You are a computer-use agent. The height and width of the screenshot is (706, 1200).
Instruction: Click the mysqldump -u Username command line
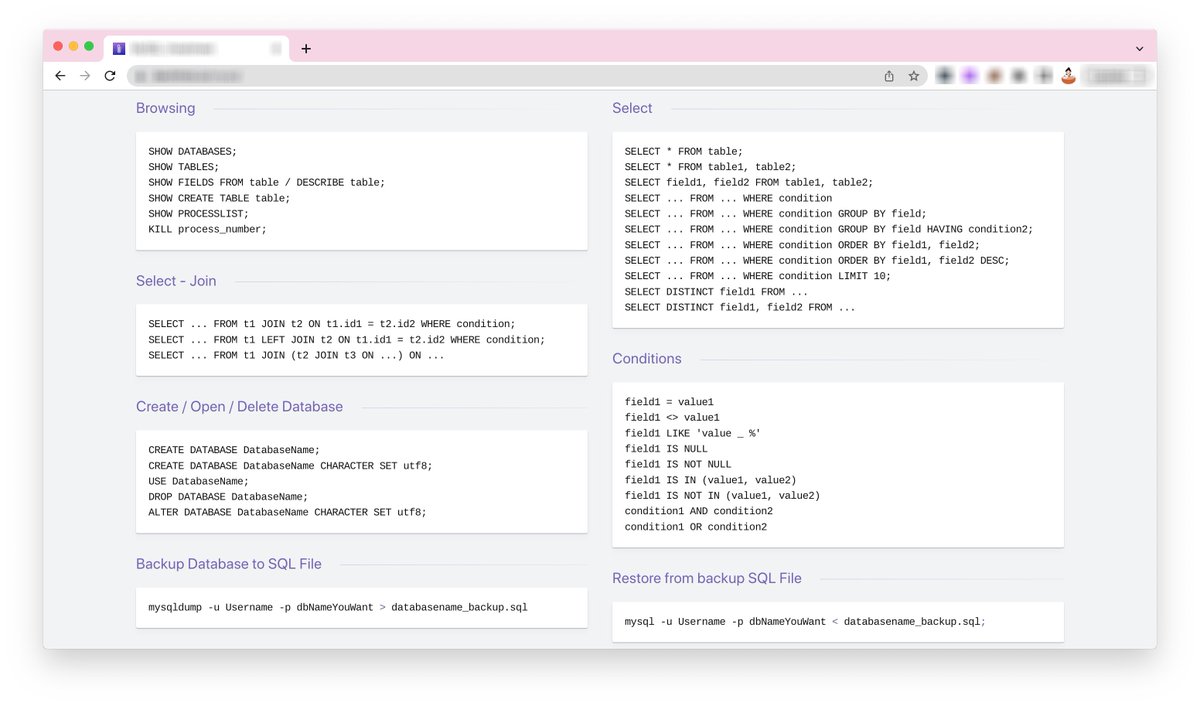(x=338, y=607)
